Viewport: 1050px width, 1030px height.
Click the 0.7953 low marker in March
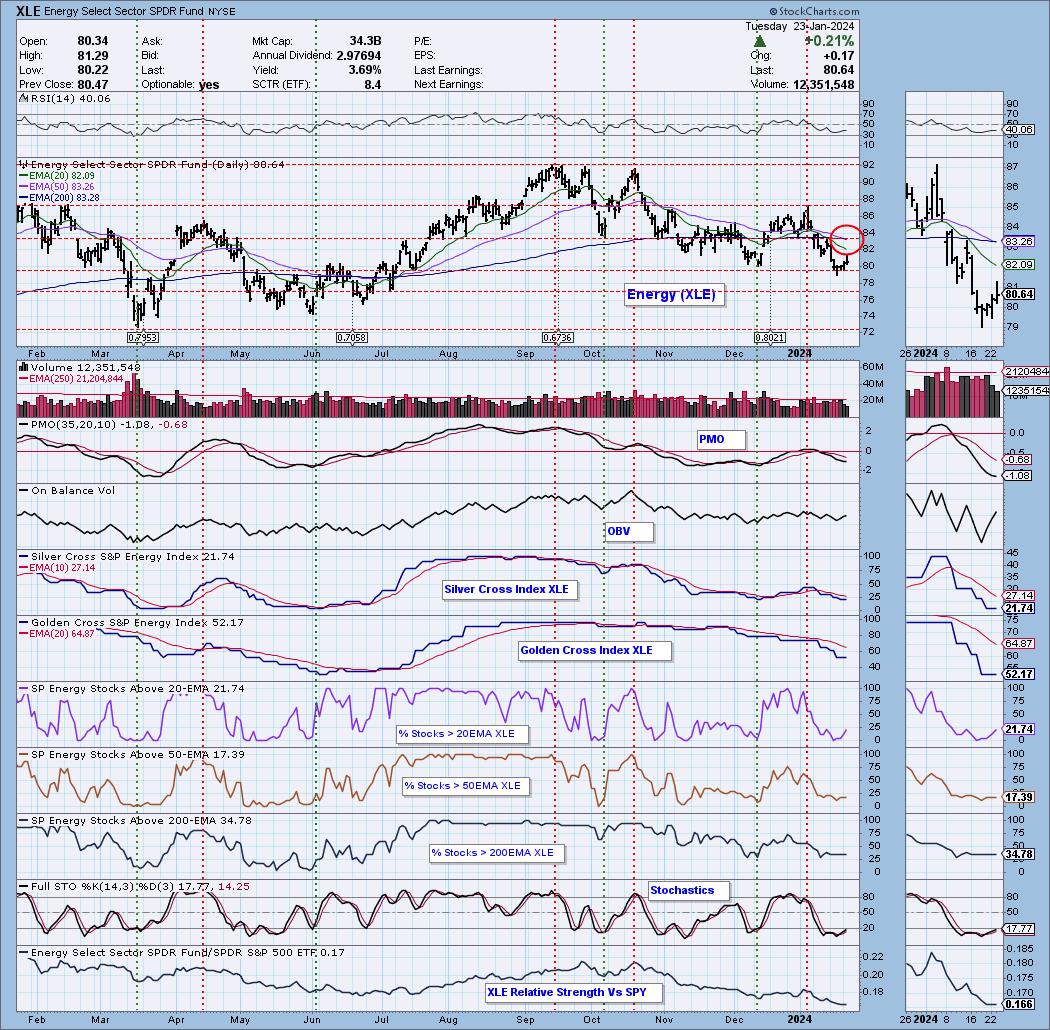(143, 338)
